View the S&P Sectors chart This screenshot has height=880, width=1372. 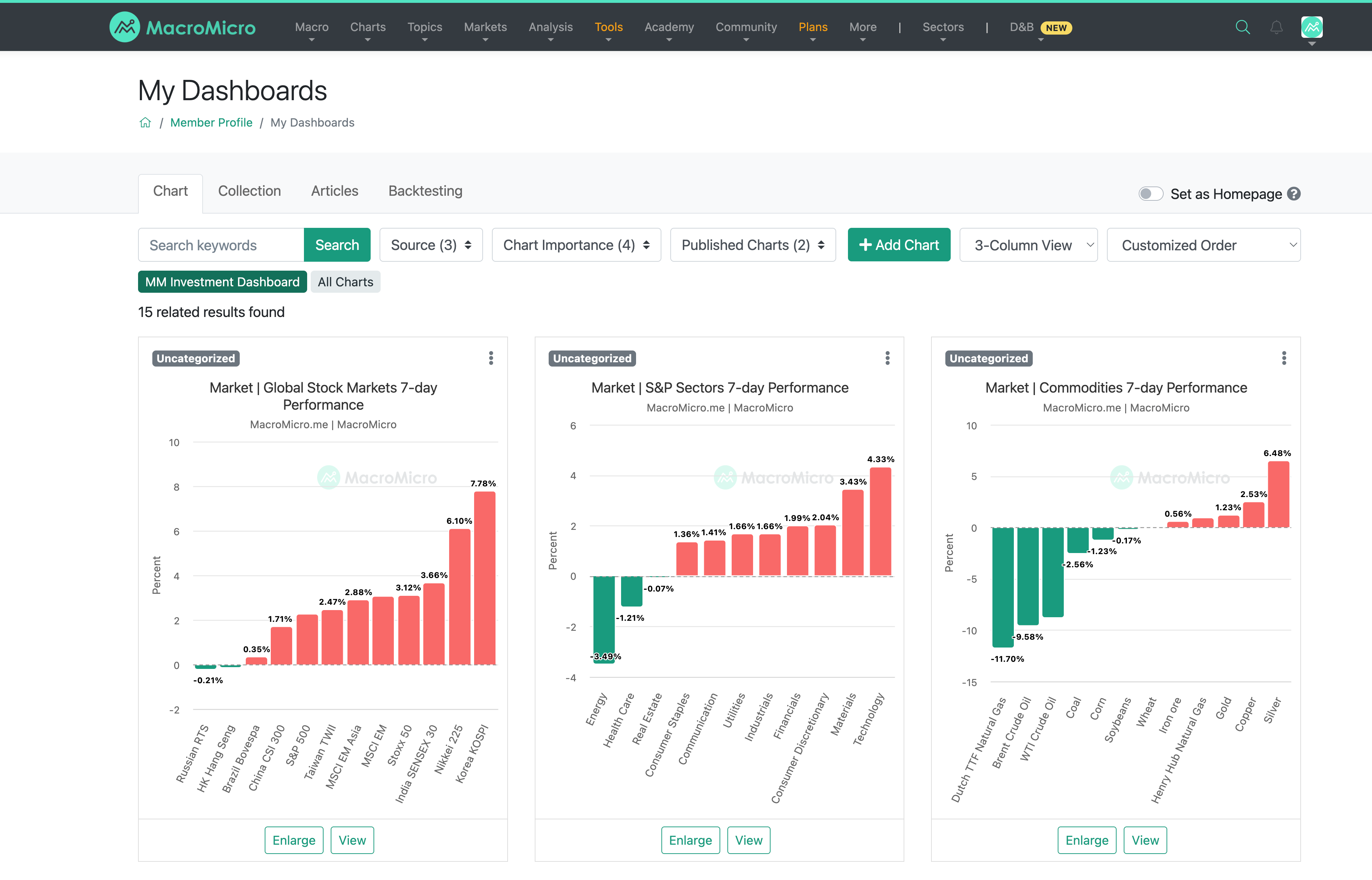[x=749, y=840]
